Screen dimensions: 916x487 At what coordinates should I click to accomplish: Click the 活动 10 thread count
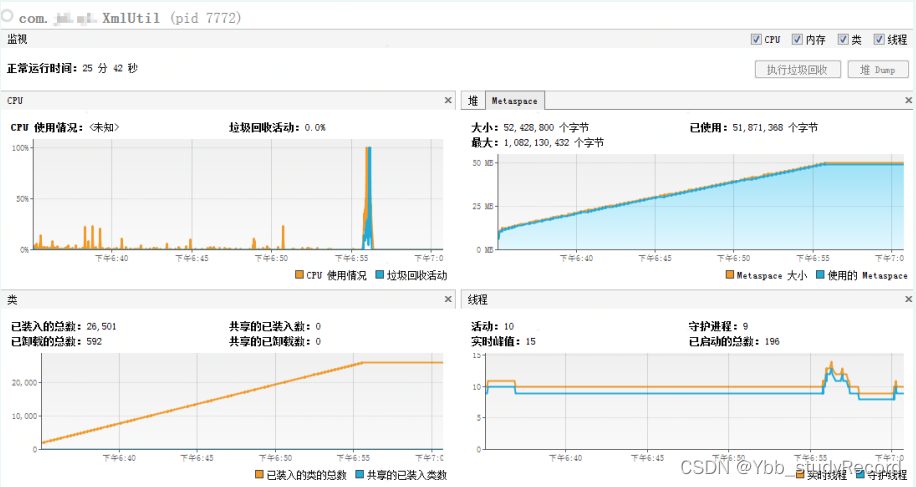click(x=492, y=326)
